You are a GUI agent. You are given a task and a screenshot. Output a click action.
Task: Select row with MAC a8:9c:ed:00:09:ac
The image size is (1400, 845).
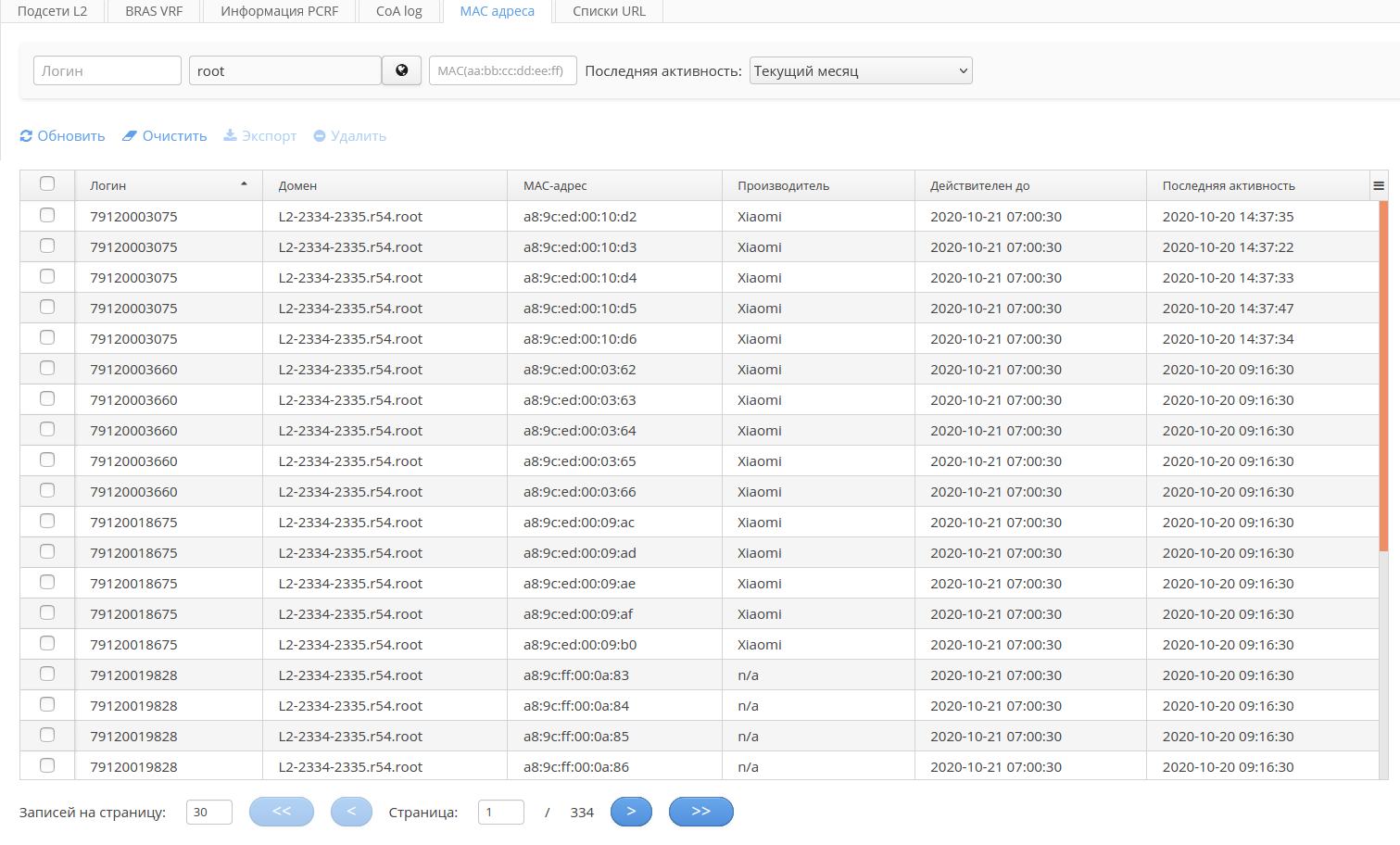pyautogui.click(x=47, y=522)
